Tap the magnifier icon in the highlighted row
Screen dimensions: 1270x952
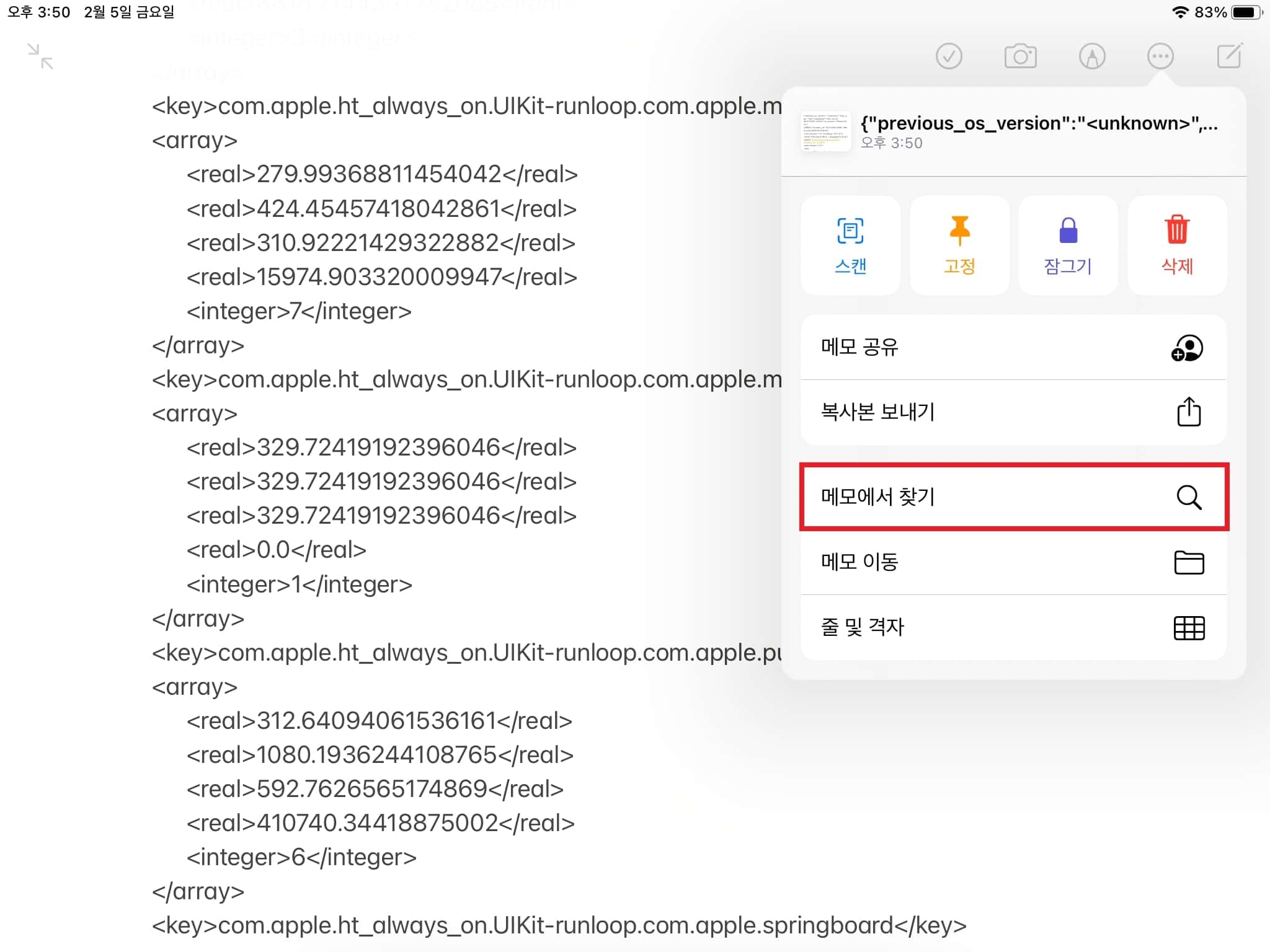click(x=1188, y=497)
